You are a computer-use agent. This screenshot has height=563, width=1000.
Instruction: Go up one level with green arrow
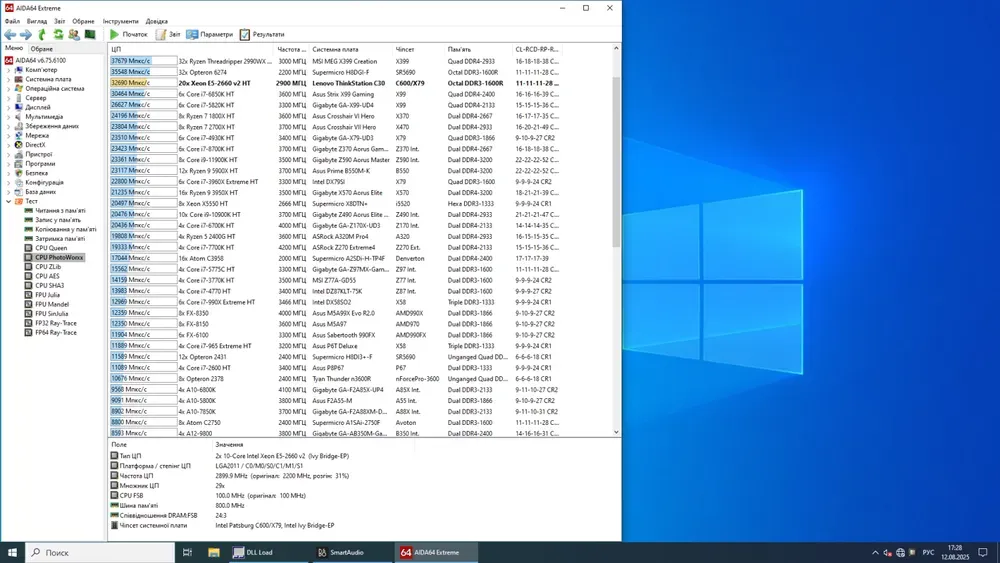pyautogui.click(x=42, y=34)
